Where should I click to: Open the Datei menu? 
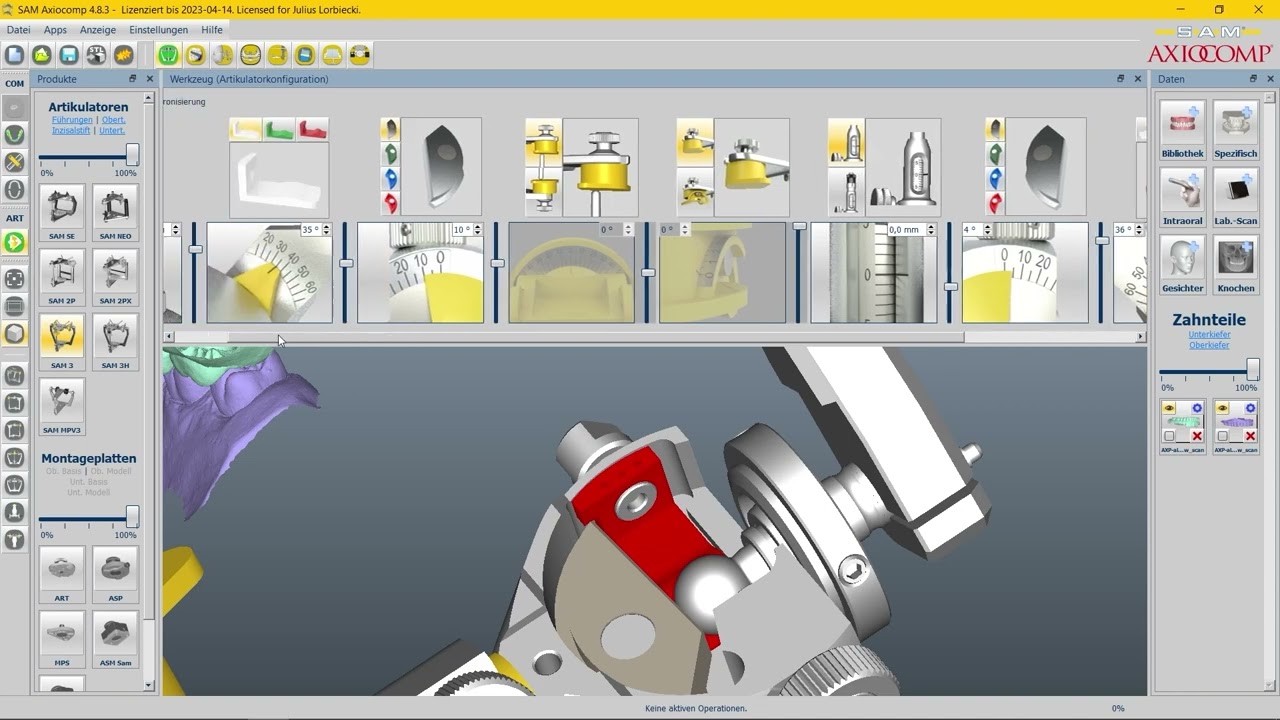pyautogui.click(x=18, y=30)
